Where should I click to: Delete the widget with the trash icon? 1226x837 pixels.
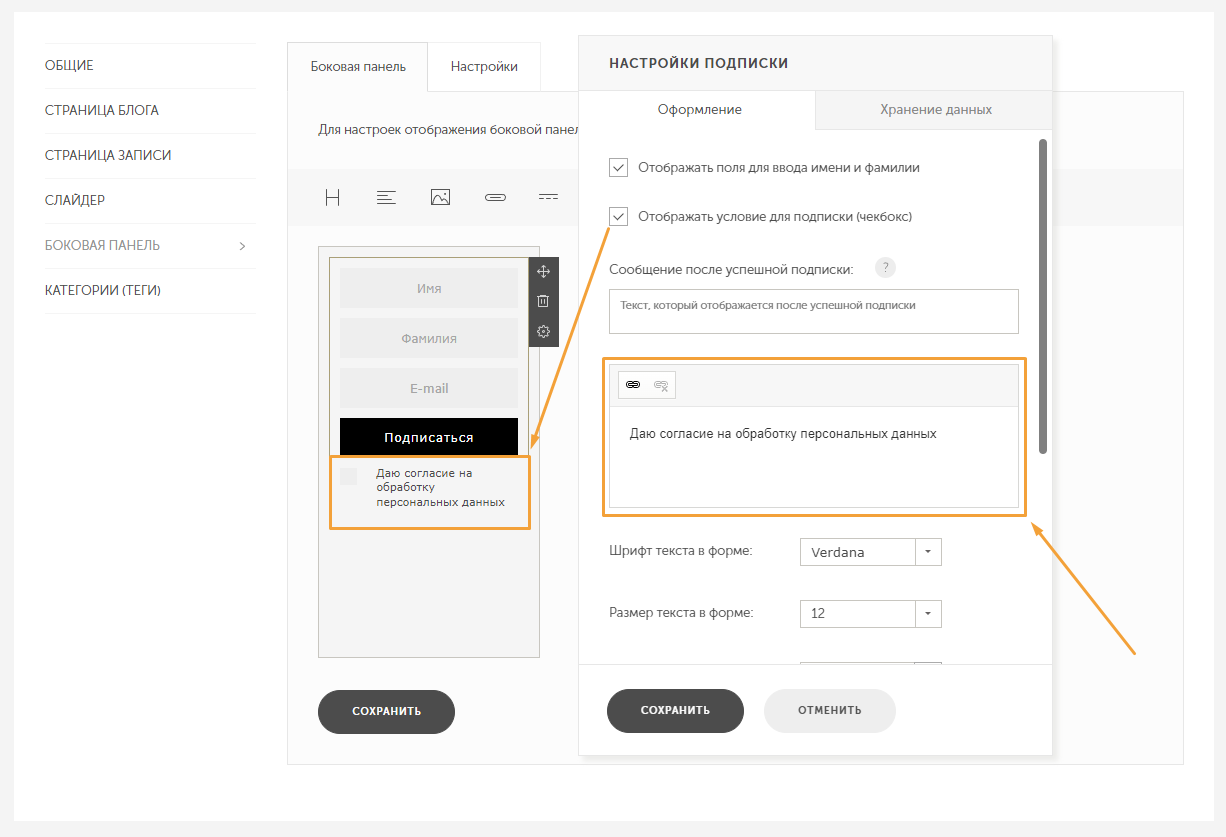pyautogui.click(x=543, y=301)
